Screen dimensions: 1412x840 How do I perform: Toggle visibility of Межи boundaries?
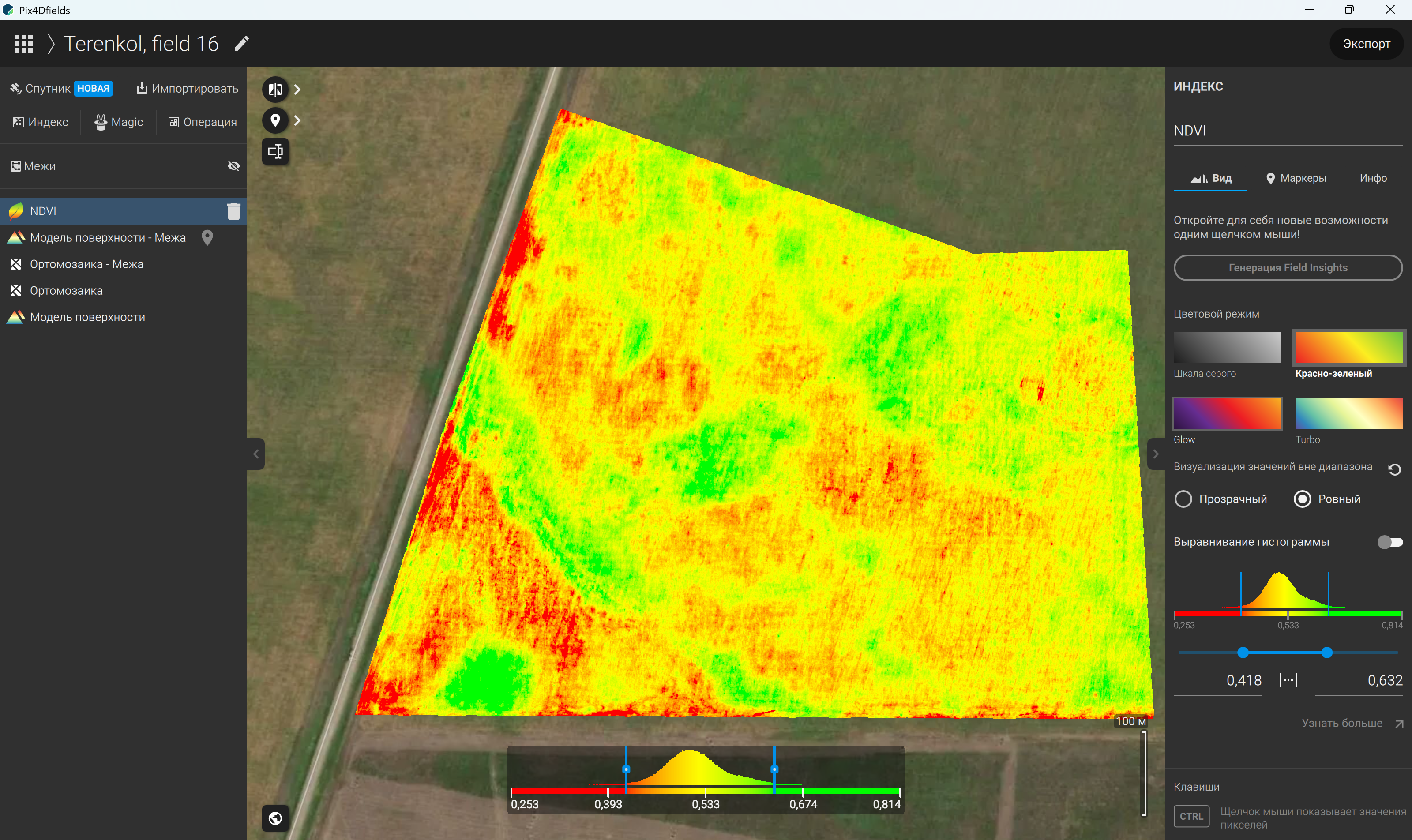coord(234,166)
